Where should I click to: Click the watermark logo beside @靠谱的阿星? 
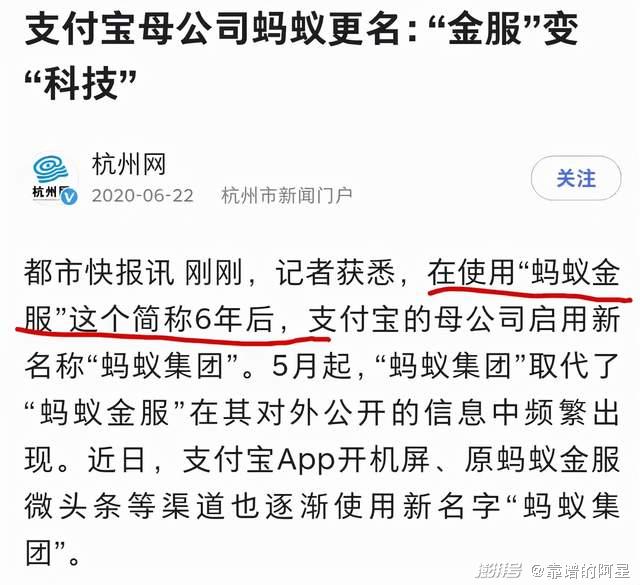(499, 571)
